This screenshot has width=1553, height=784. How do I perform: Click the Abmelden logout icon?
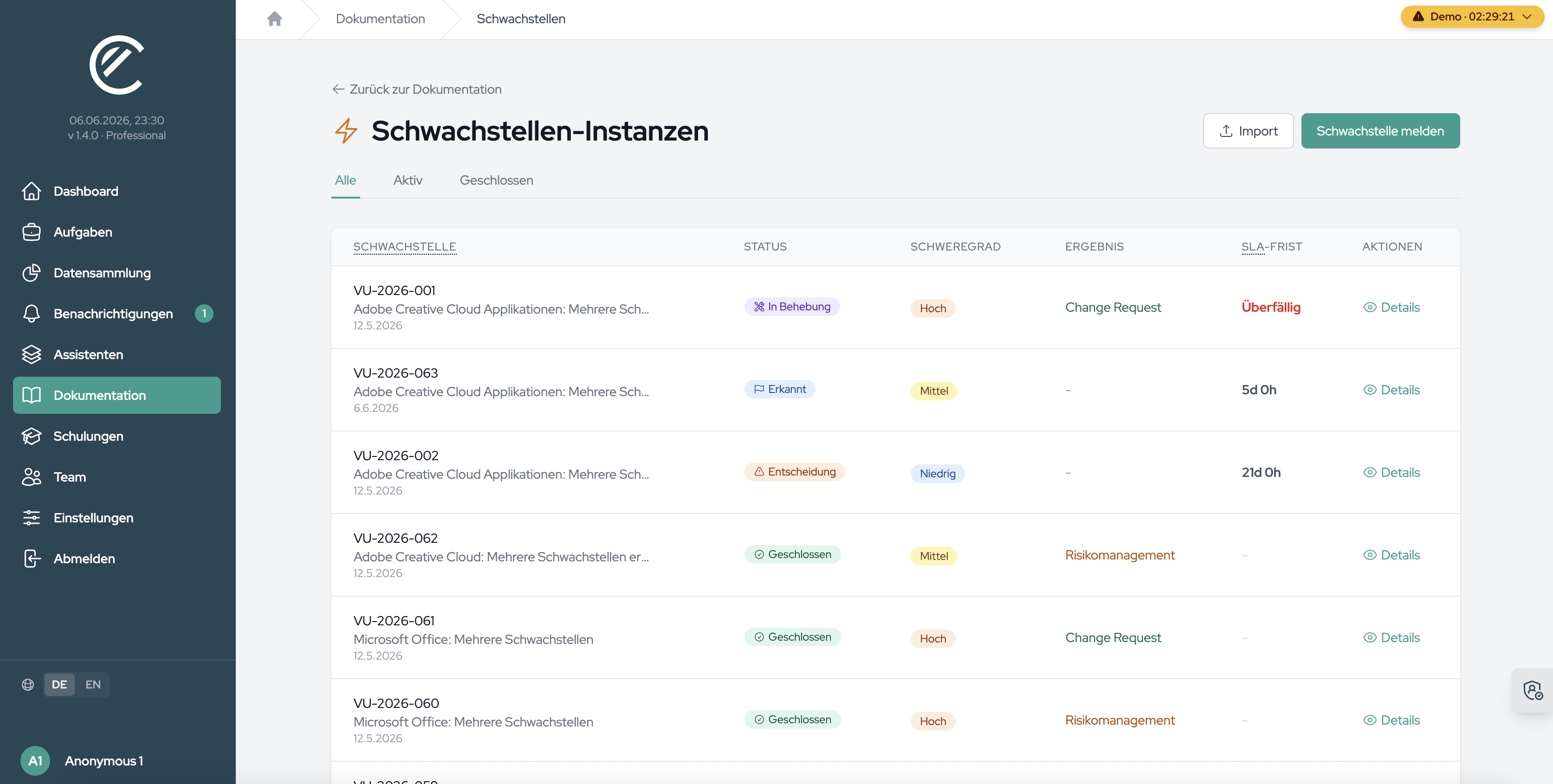[x=32, y=559]
